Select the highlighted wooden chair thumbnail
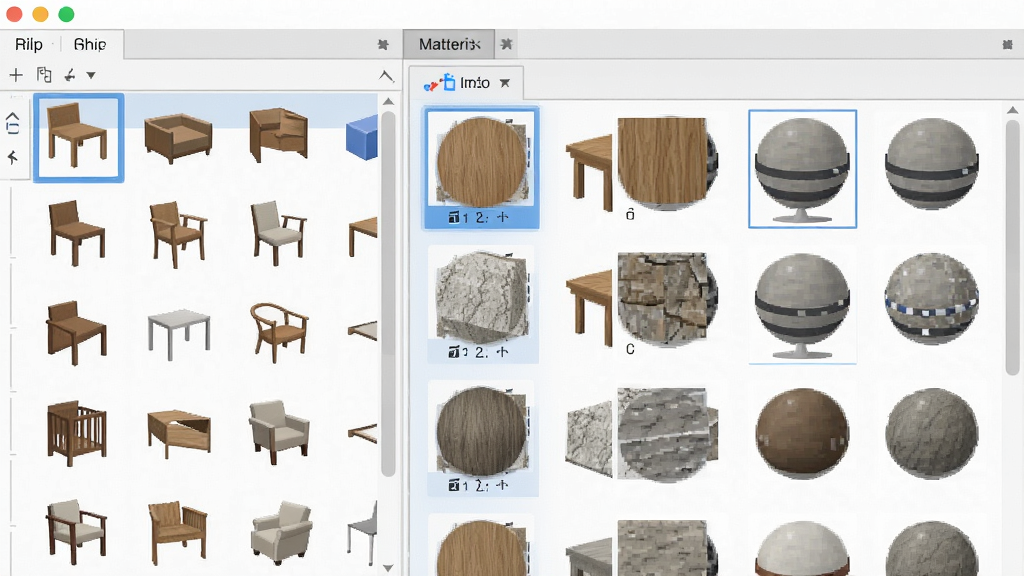This screenshot has height=576, width=1024. coord(78,137)
